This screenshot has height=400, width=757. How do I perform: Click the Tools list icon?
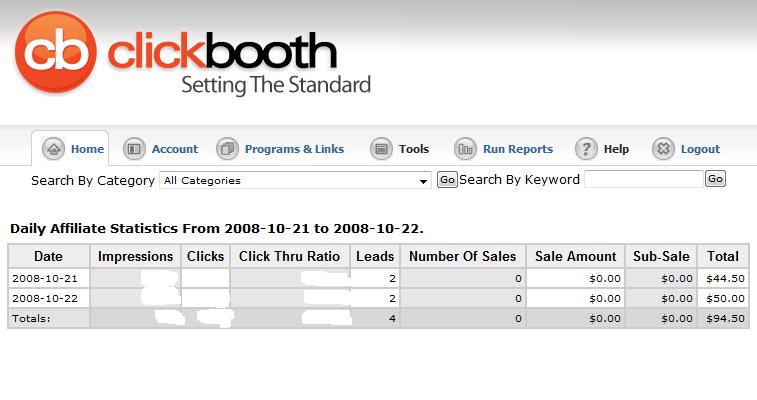381,149
